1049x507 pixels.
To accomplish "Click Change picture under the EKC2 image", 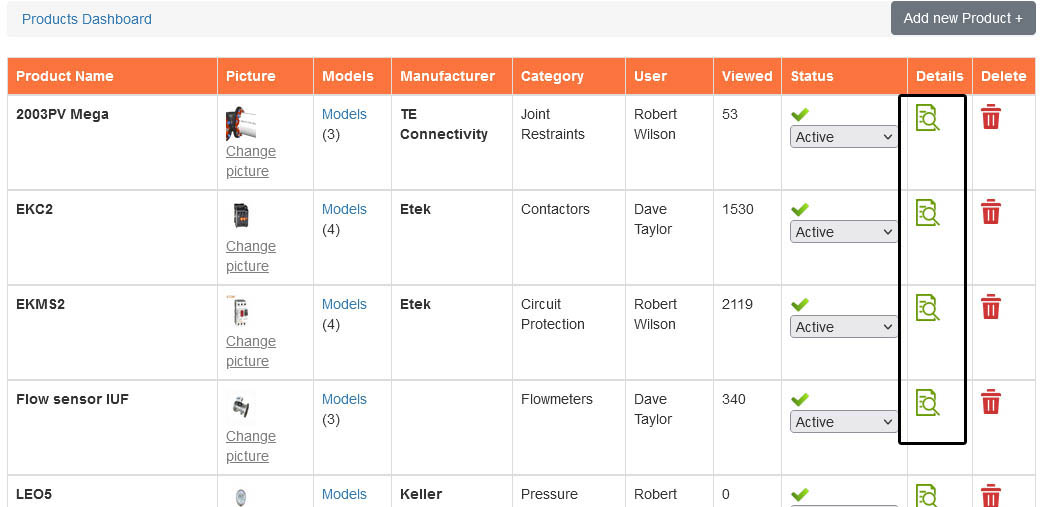I will pos(251,256).
